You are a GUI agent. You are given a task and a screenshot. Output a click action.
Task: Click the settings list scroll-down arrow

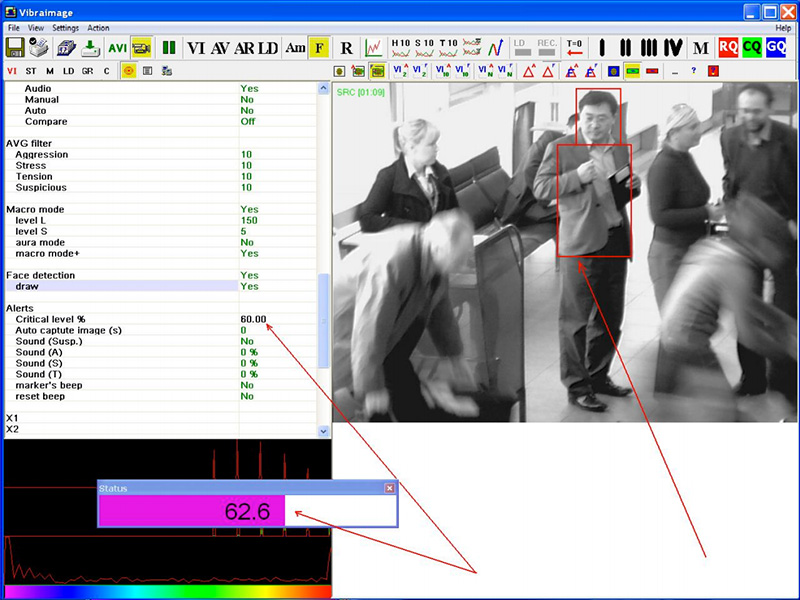pyautogui.click(x=323, y=431)
